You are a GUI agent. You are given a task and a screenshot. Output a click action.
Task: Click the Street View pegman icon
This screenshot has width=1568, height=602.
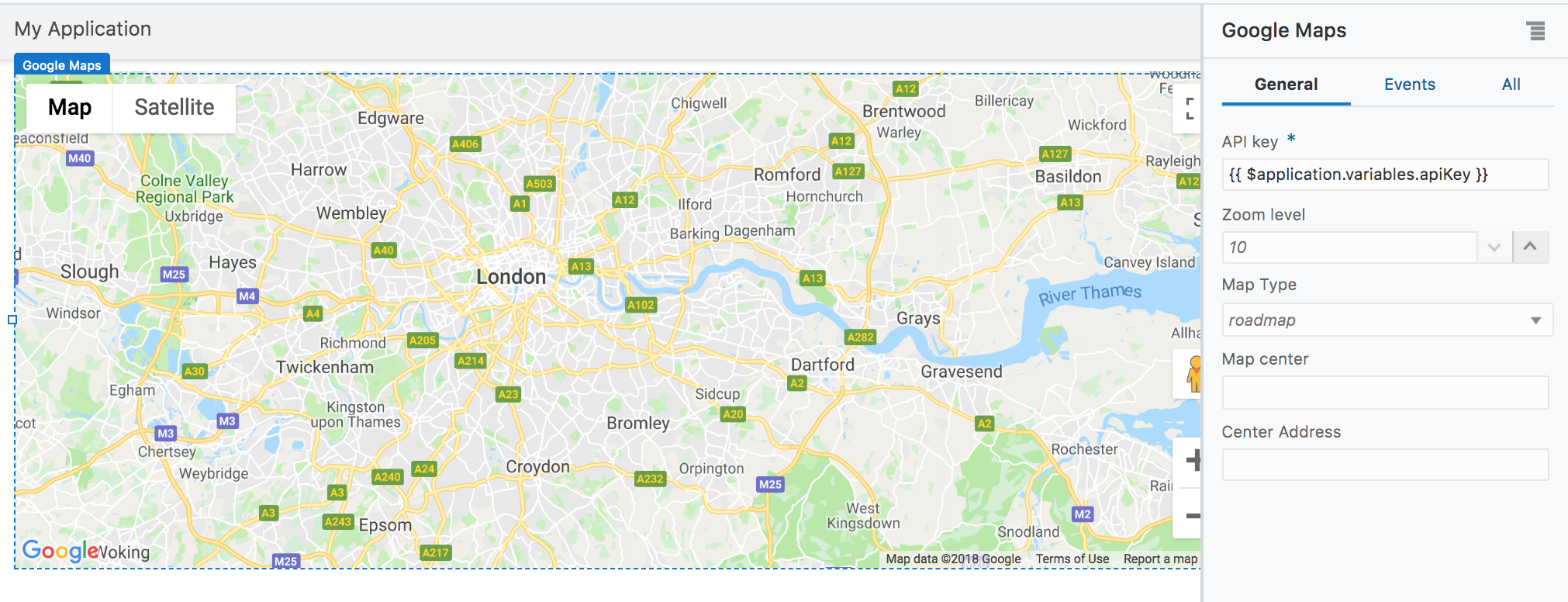pos(1193,374)
